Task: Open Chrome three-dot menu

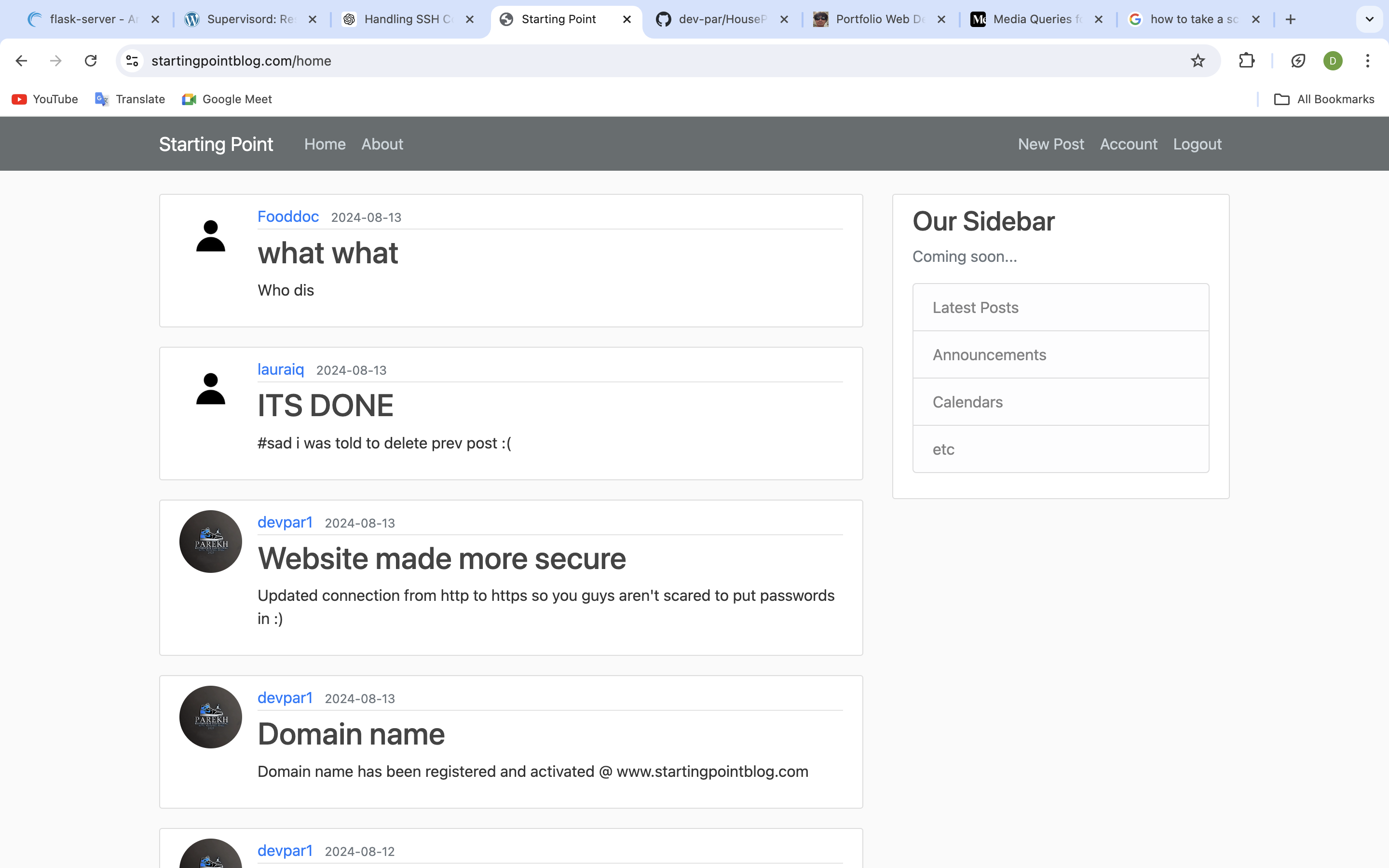Action: (x=1368, y=61)
